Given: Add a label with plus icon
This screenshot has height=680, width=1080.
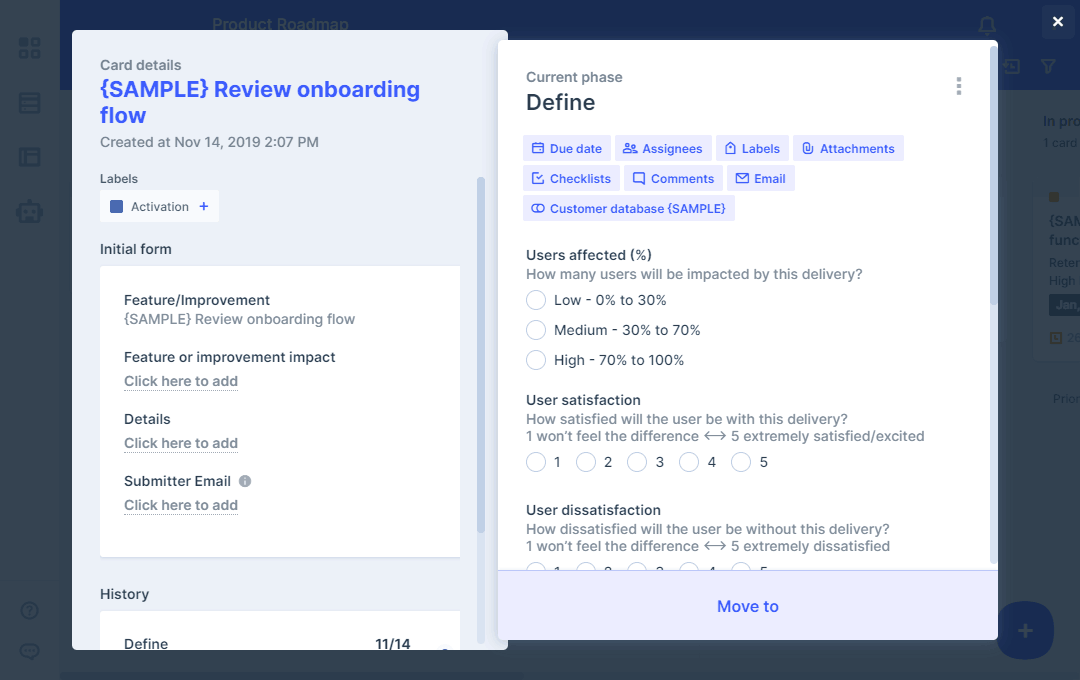Looking at the screenshot, I should [204, 207].
